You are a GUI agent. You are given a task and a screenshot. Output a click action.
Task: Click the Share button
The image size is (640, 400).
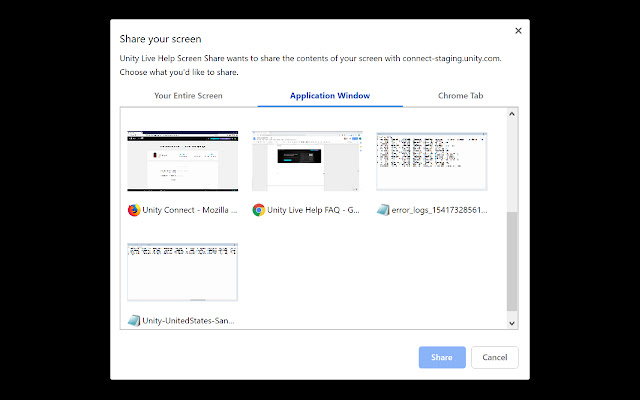point(442,357)
